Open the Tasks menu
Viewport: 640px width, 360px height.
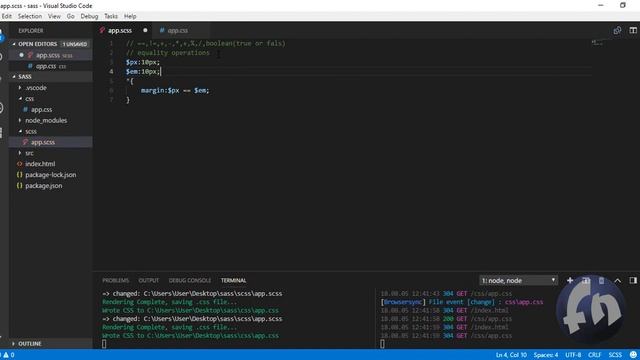[111, 16]
